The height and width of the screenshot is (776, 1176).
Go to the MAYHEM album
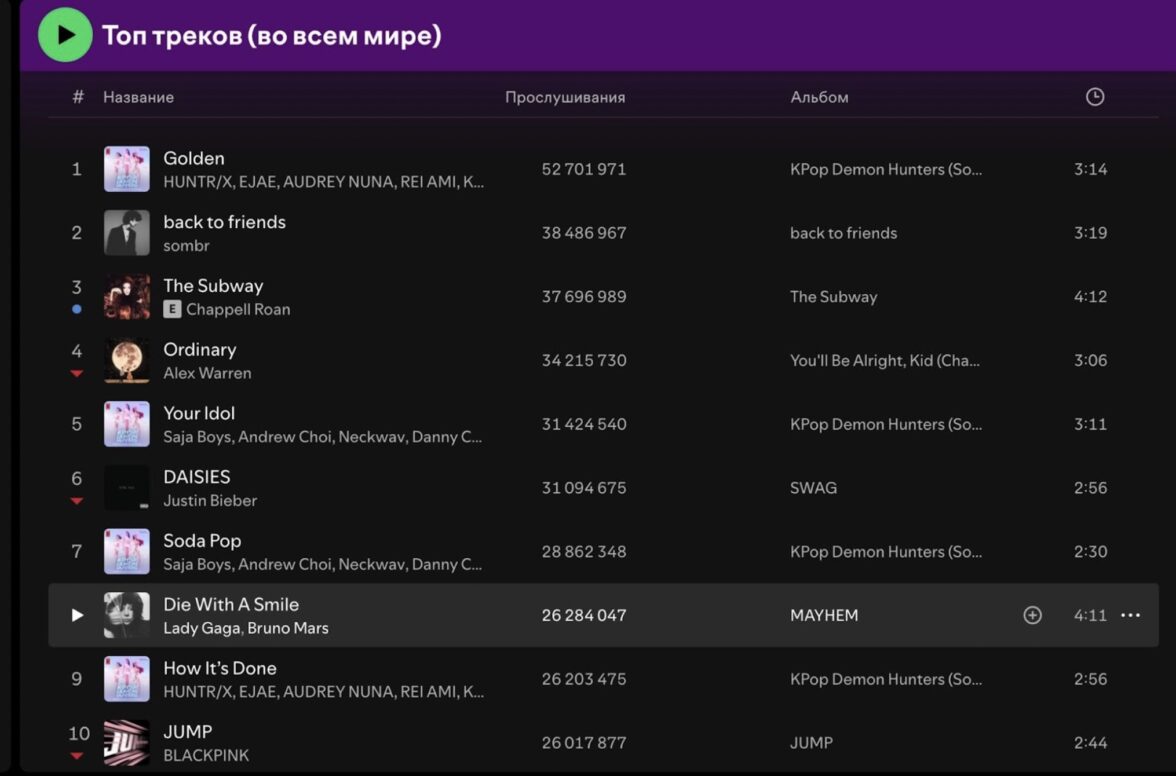[x=824, y=615]
